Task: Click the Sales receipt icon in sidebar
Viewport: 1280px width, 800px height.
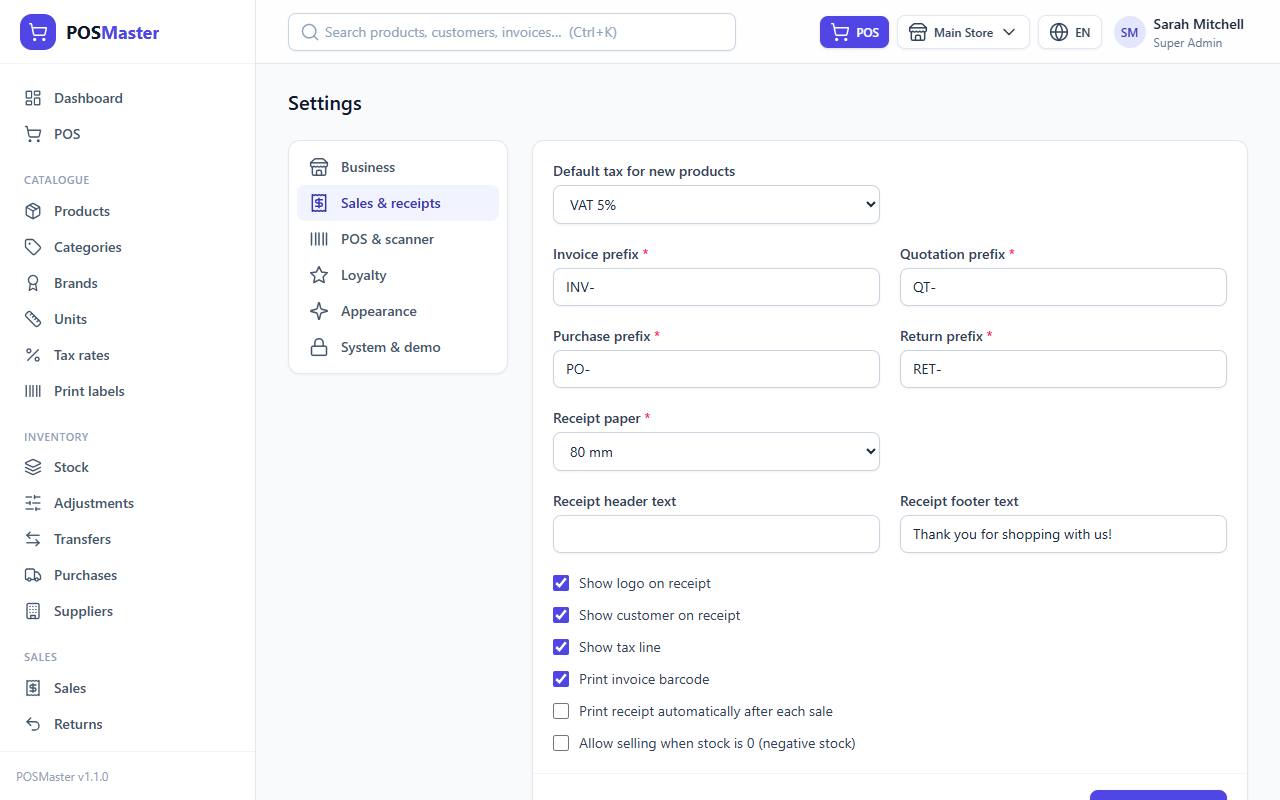Action: pyautogui.click(x=33, y=688)
